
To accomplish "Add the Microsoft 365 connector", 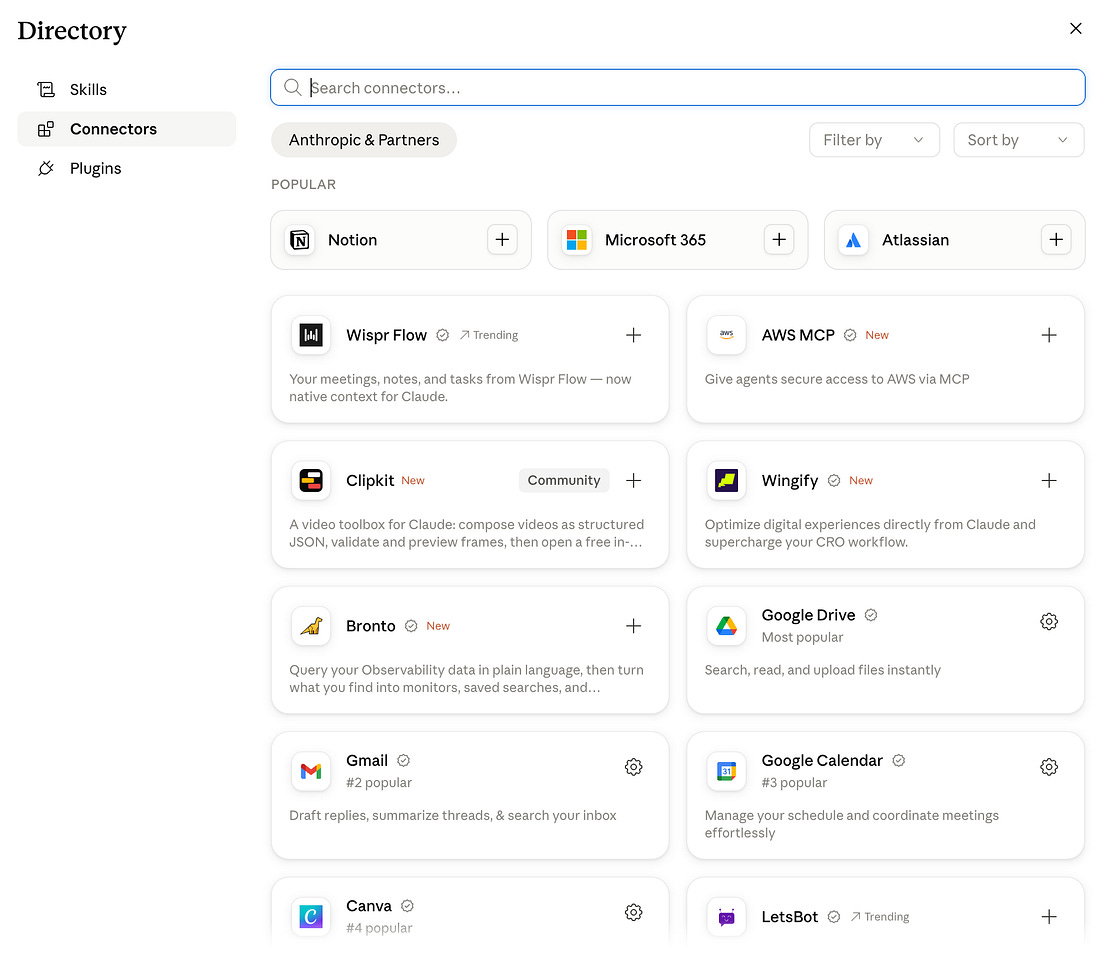I will pos(779,240).
